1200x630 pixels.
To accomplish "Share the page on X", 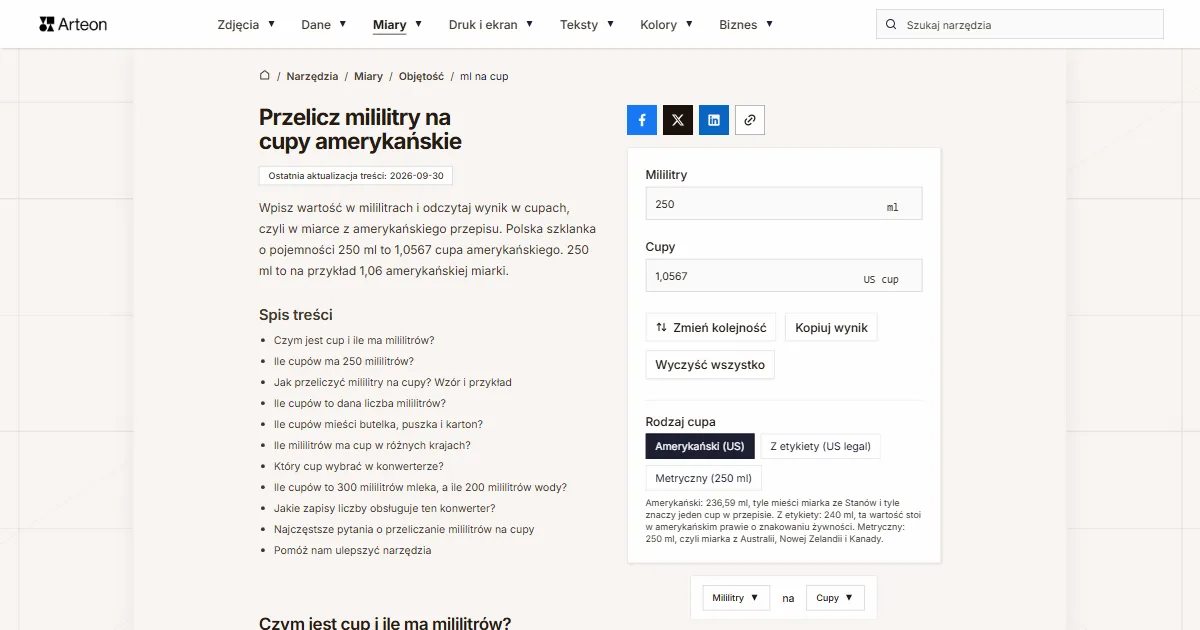I will point(678,120).
